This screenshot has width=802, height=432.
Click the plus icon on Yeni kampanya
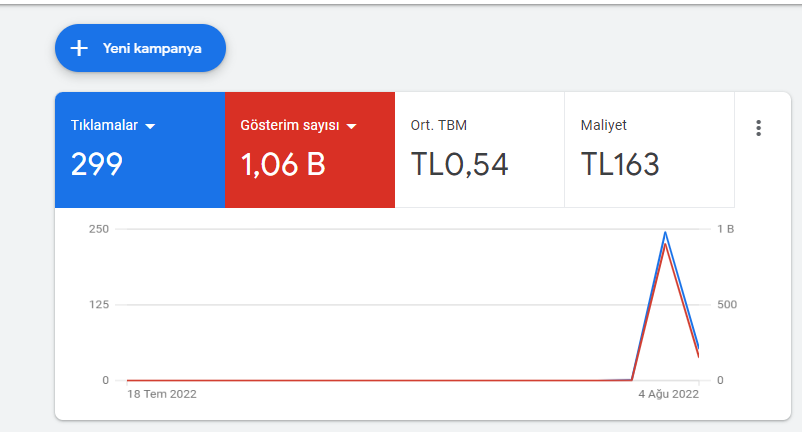click(79, 48)
